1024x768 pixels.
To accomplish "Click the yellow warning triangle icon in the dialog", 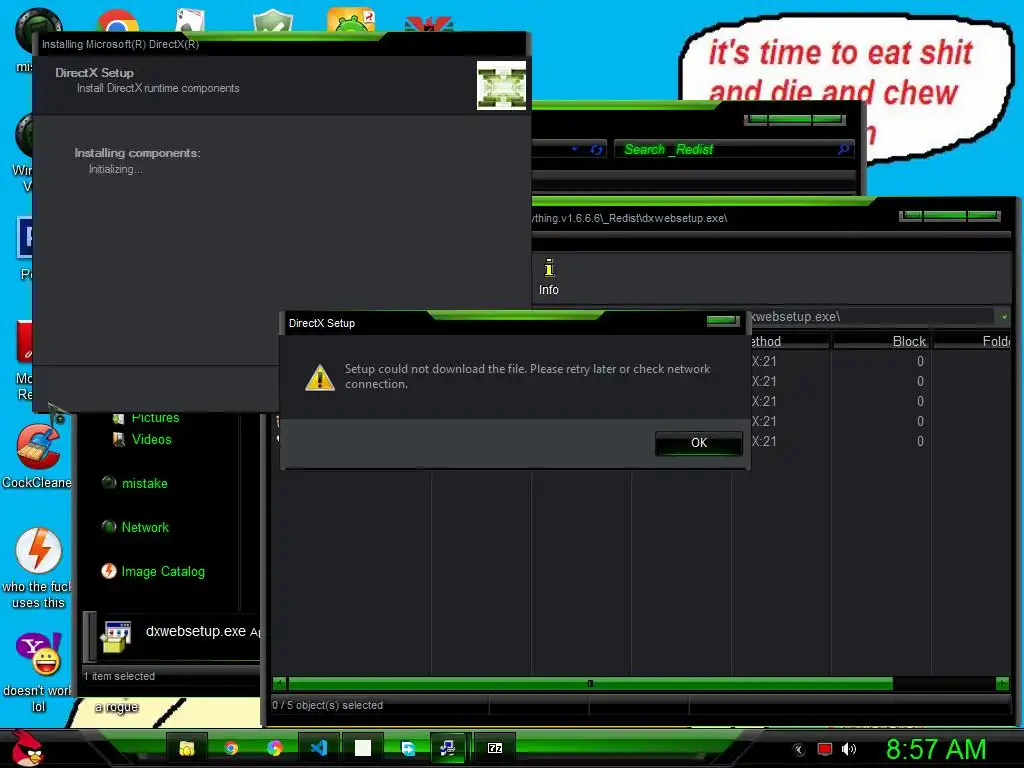I will point(320,377).
